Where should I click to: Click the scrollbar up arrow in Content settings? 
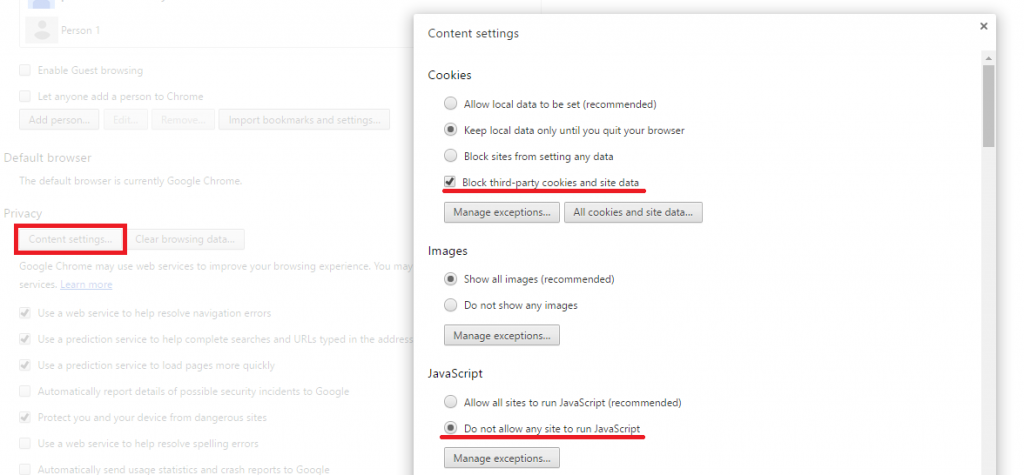(989, 59)
